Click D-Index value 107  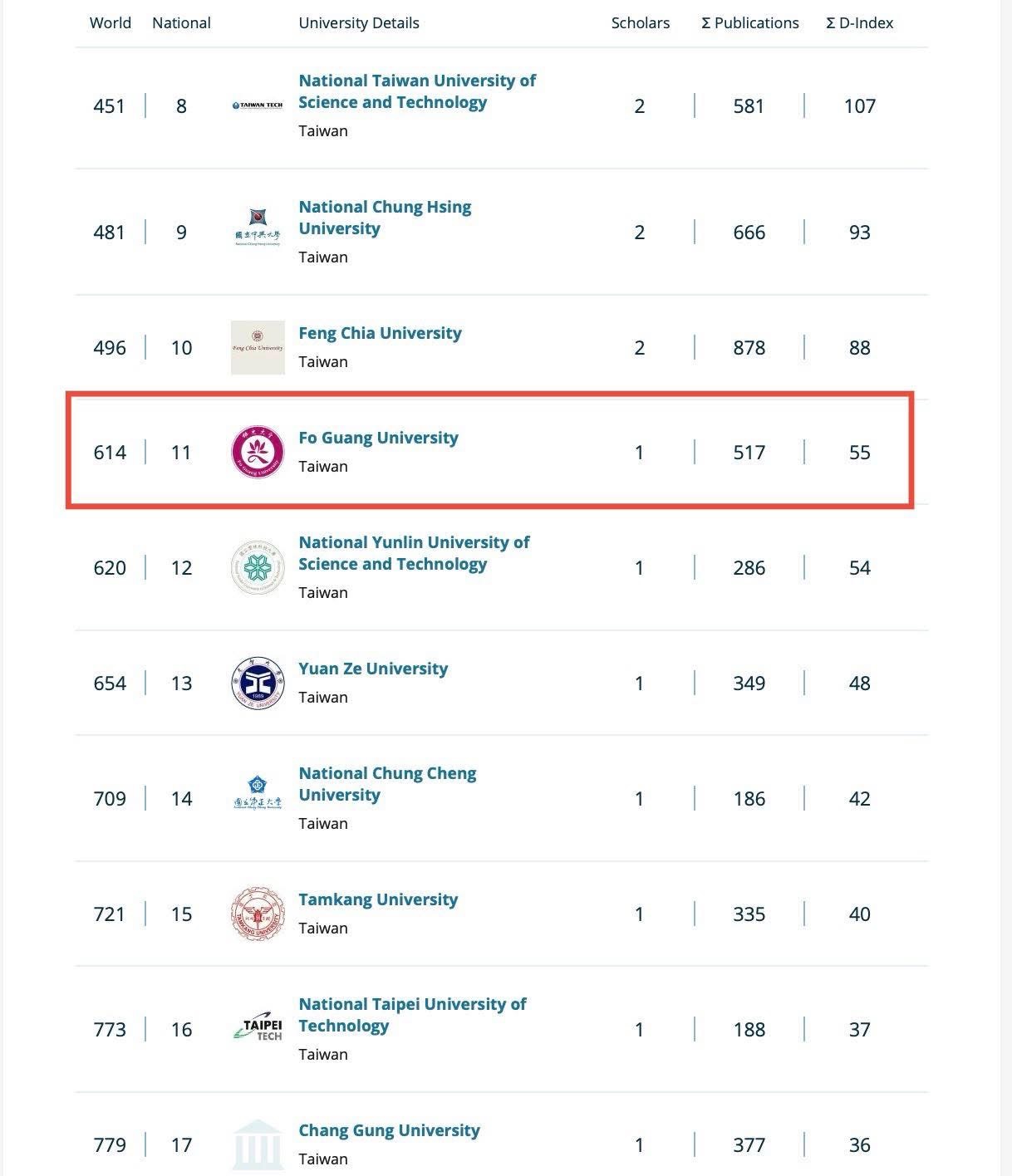tap(860, 106)
